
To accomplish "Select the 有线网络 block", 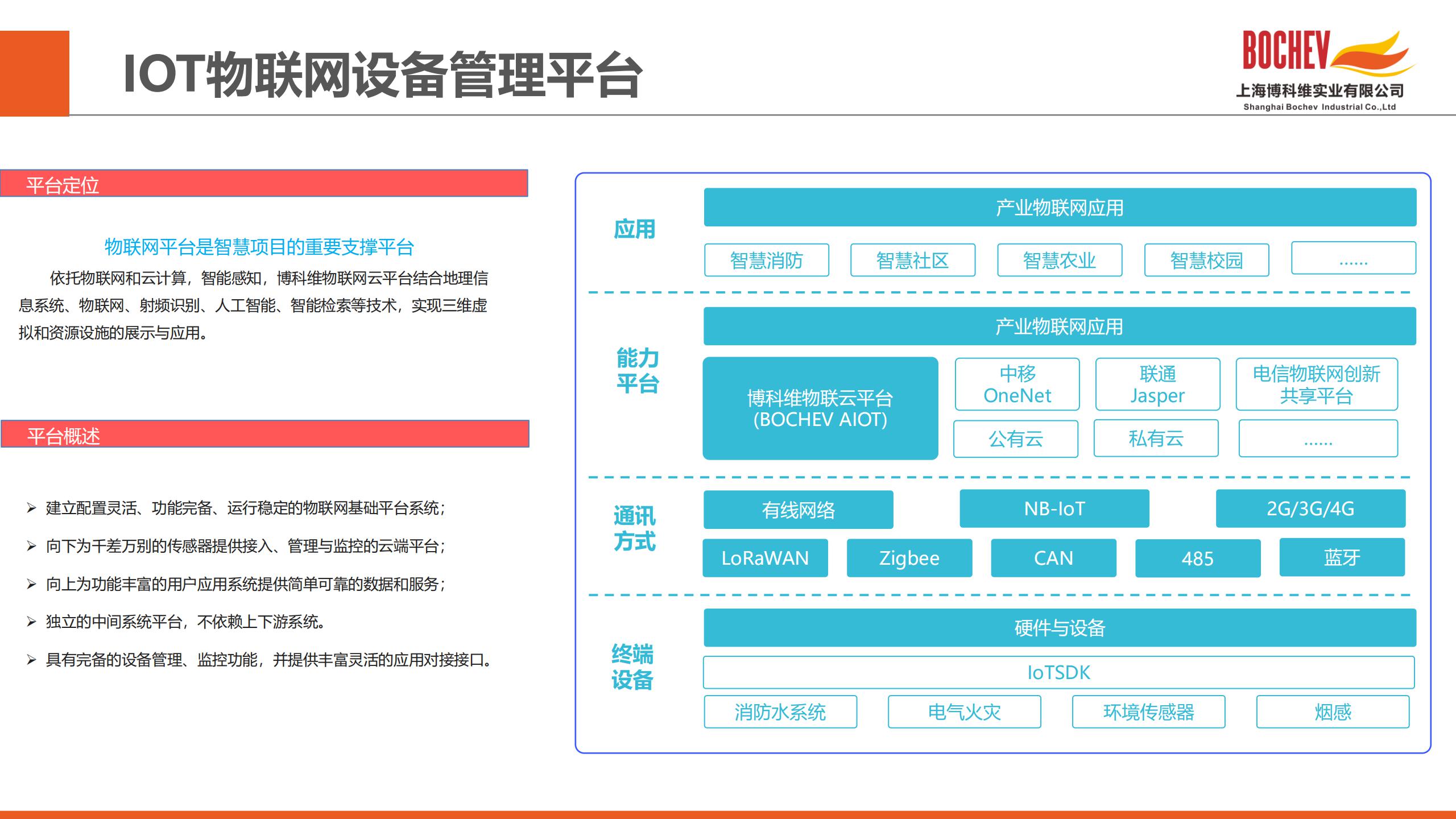I will 799,510.
